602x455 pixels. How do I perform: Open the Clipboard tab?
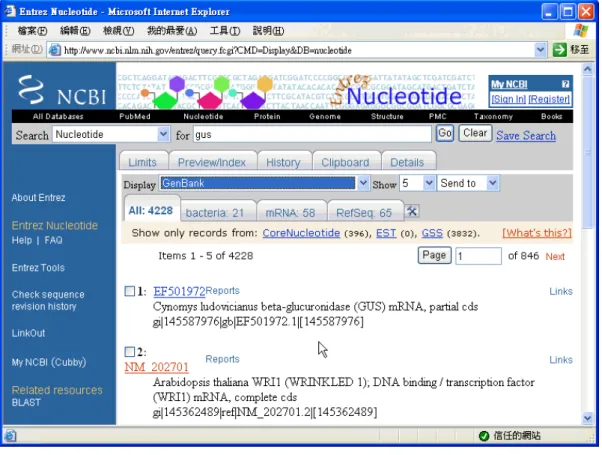(x=346, y=162)
